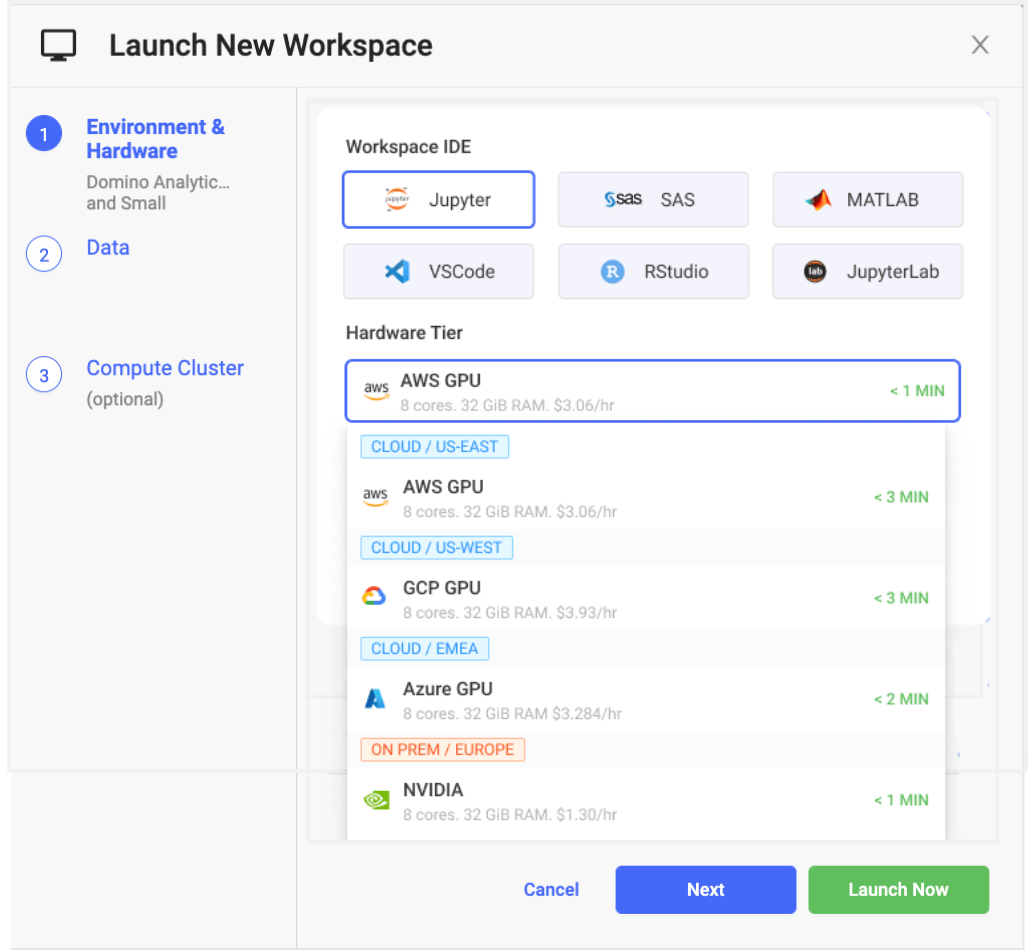This screenshot has height=950, width=1032.
Task: Click '8 cores. 32 GiB RAM. $3.93/hr' spec text
Action: (510, 613)
